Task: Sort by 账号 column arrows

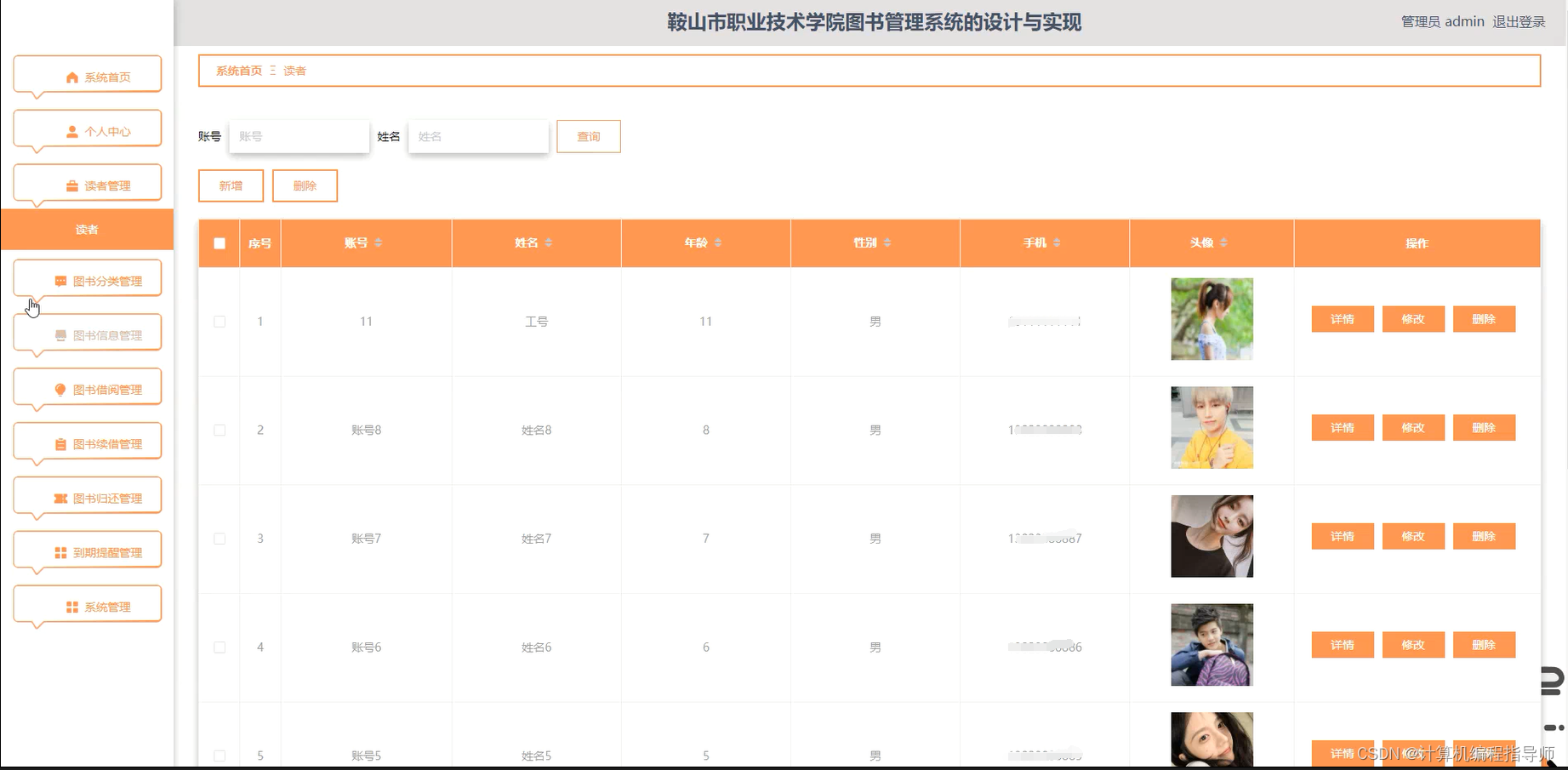Action: [379, 243]
